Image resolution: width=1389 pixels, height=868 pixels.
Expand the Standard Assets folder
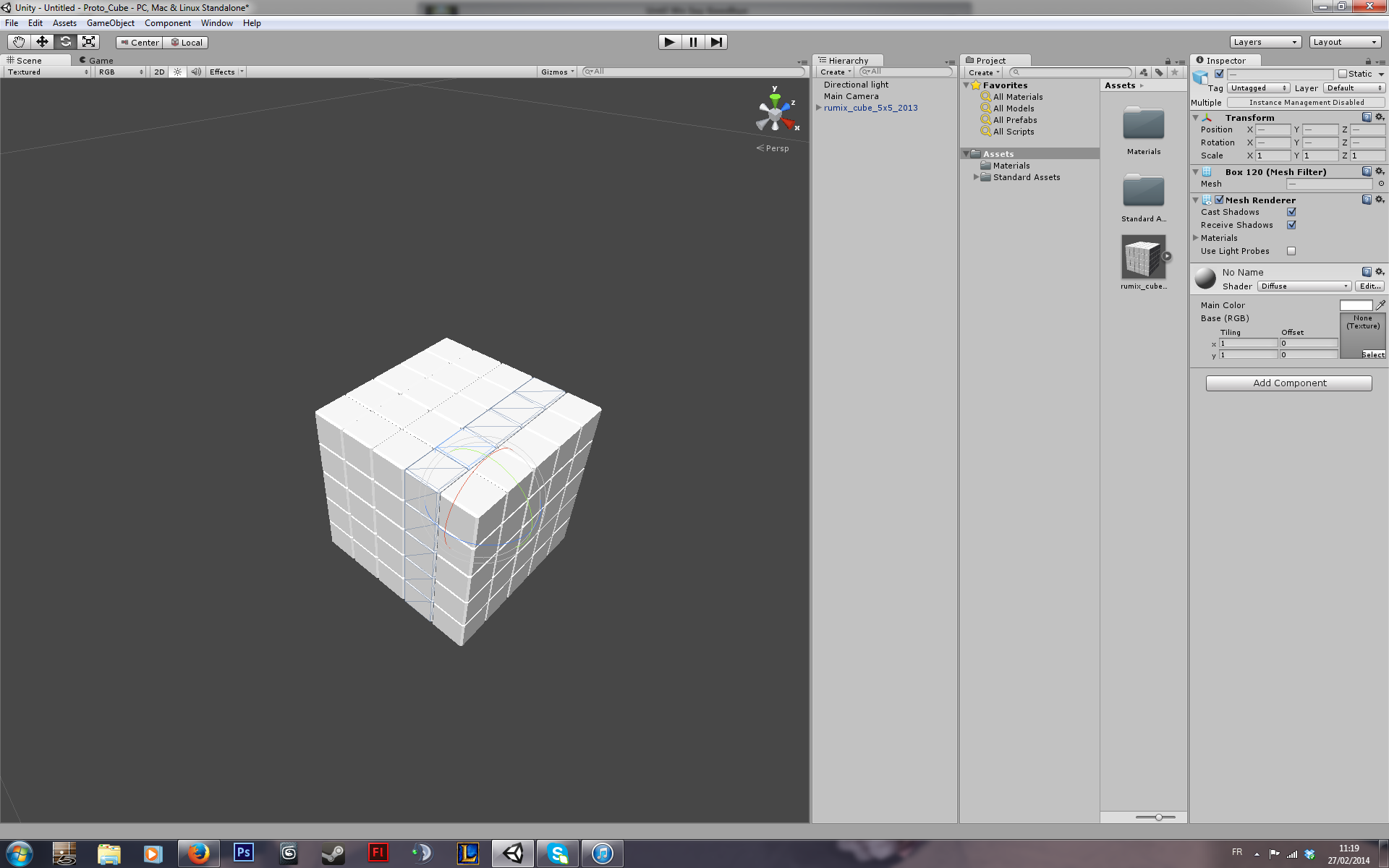tap(976, 177)
